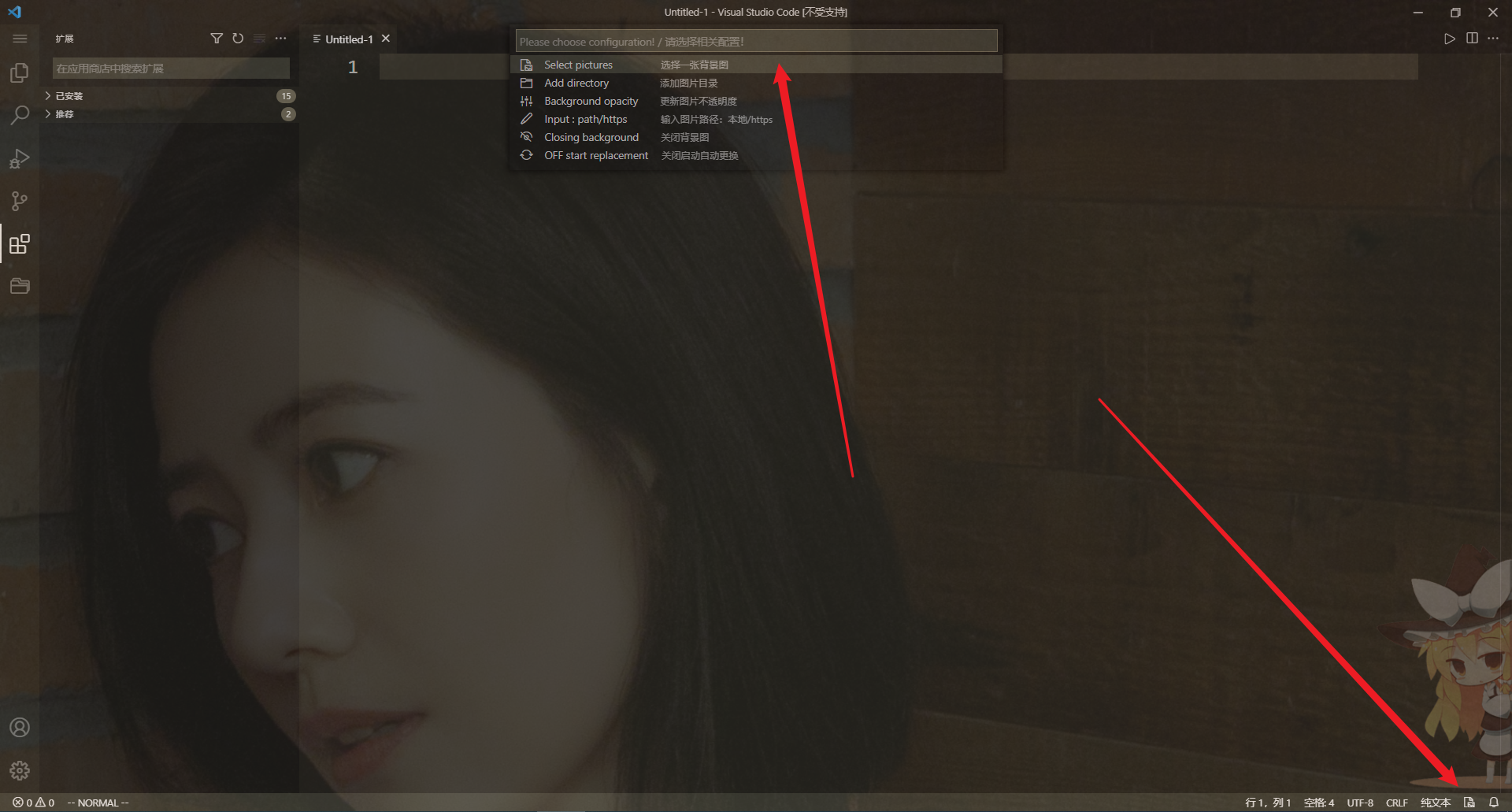Open the Extensions view icon

(20, 243)
